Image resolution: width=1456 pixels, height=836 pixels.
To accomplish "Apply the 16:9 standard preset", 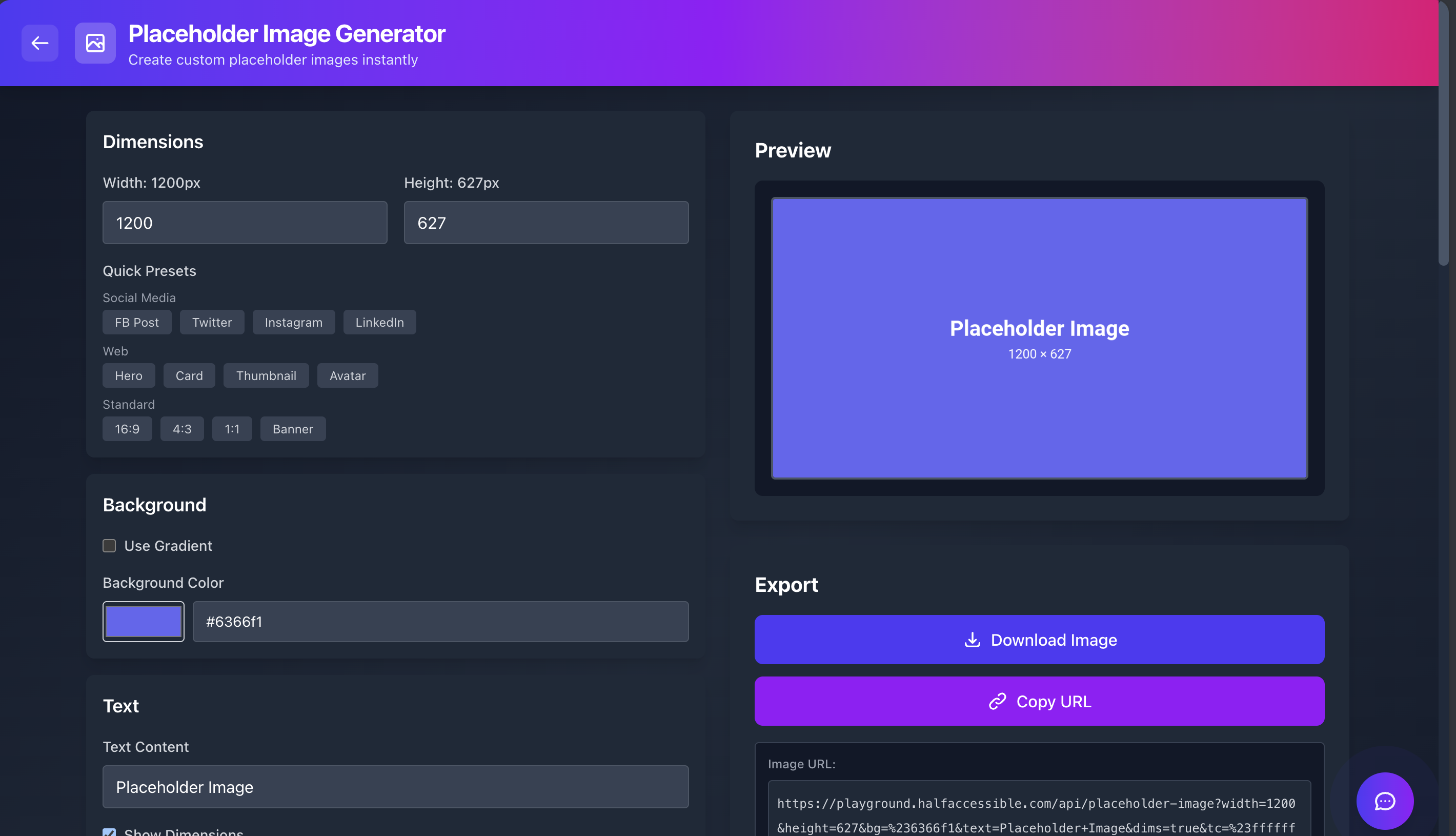I will pyautogui.click(x=127, y=428).
